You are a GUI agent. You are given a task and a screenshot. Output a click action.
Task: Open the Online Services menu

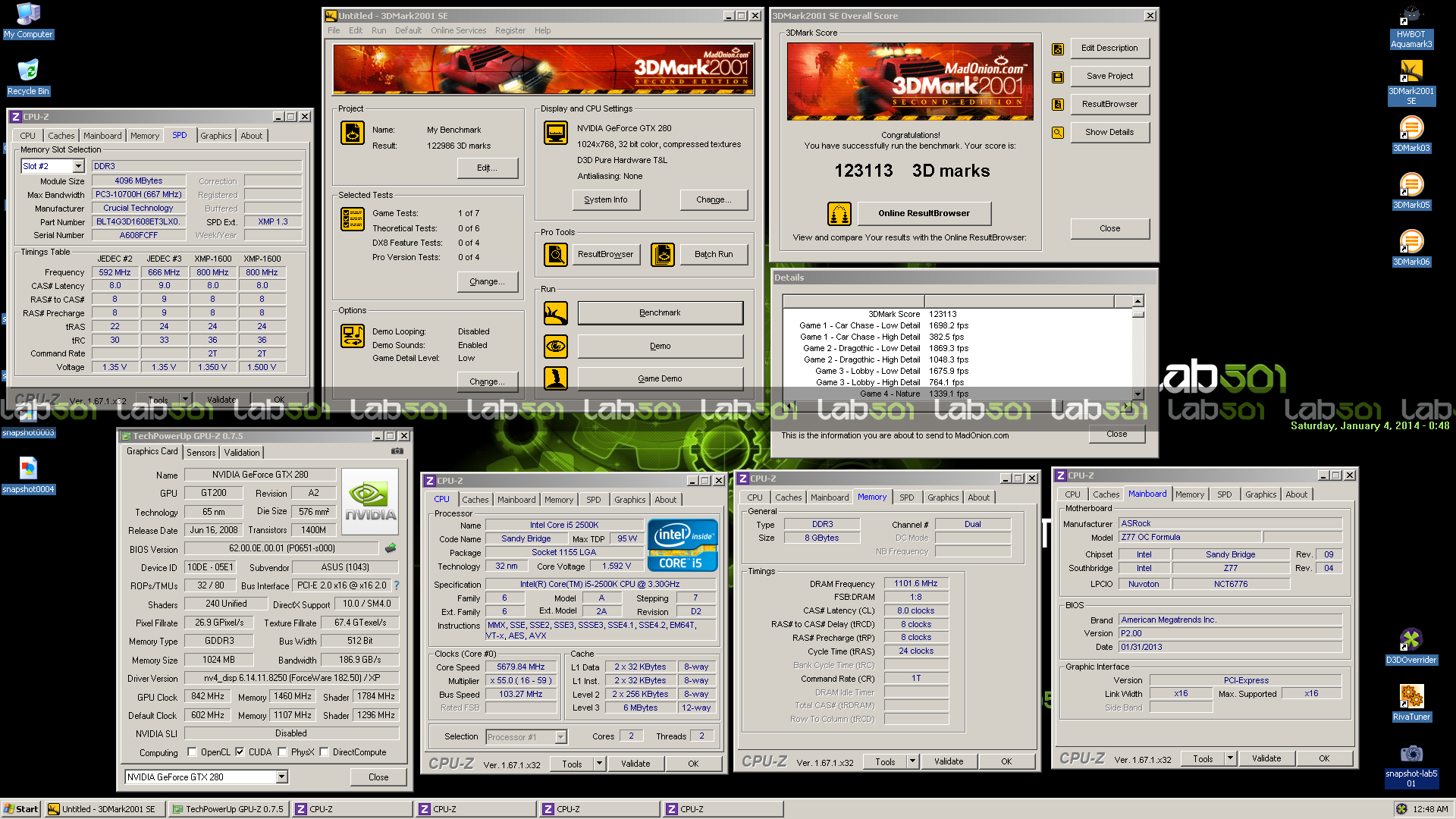coord(458,30)
